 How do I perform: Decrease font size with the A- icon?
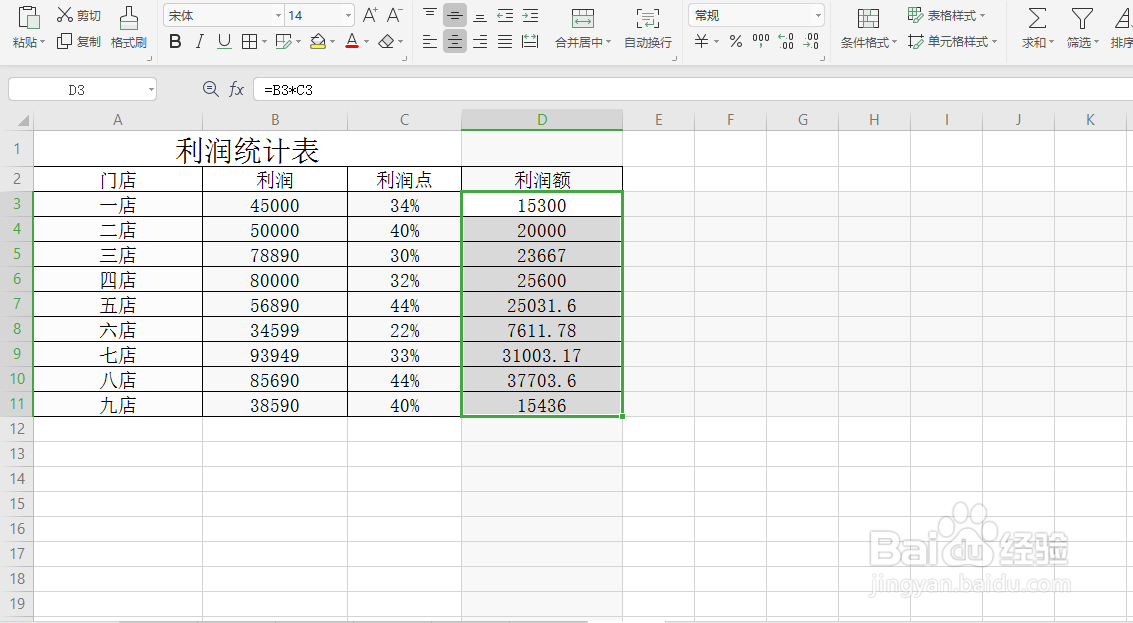click(x=395, y=15)
